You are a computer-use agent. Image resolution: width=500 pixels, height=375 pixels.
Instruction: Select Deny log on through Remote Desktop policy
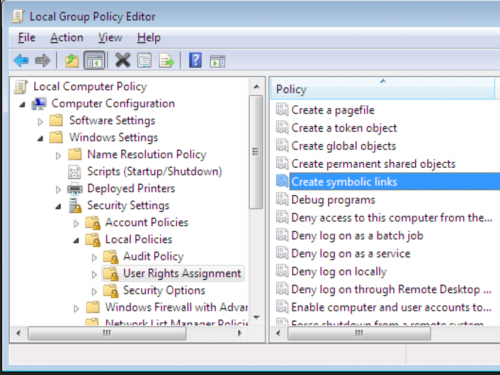[x=391, y=289]
